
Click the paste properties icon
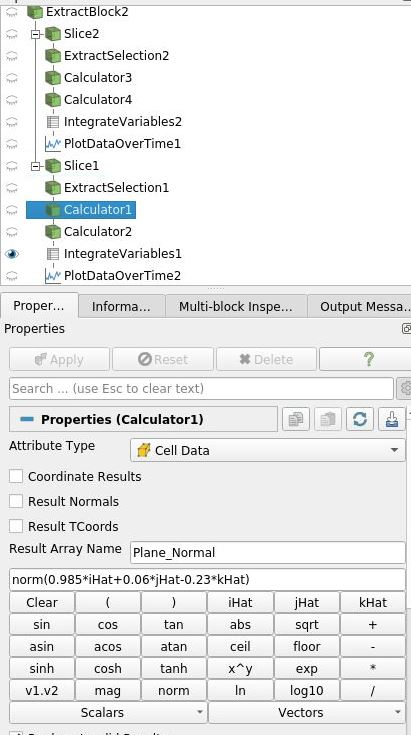tap(328, 419)
